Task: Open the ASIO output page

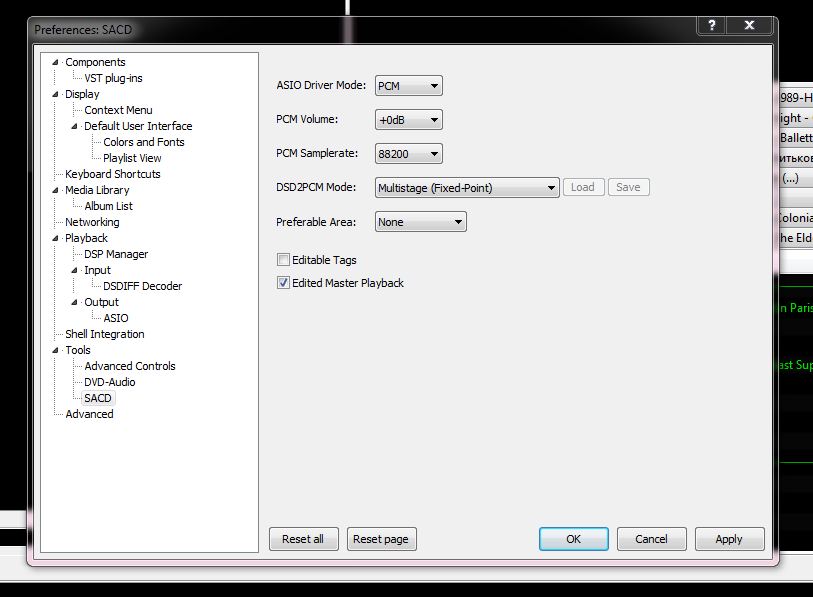Action: [116, 318]
